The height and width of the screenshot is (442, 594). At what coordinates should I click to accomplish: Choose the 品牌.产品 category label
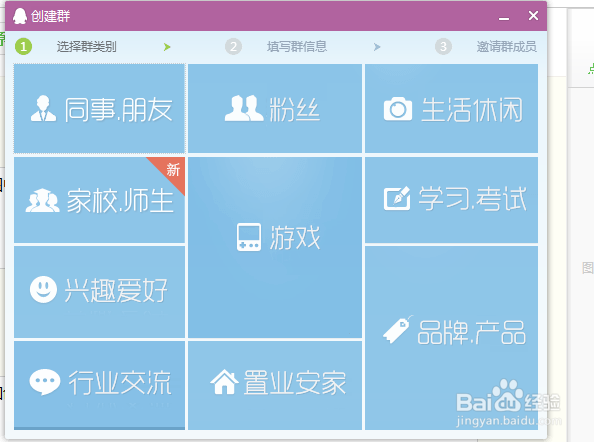pyautogui.click(x=472, y=332)
